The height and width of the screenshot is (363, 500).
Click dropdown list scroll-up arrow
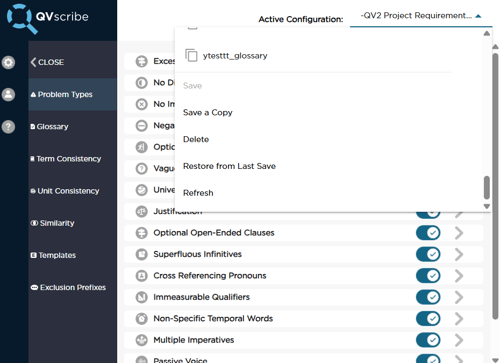(487, 33)
